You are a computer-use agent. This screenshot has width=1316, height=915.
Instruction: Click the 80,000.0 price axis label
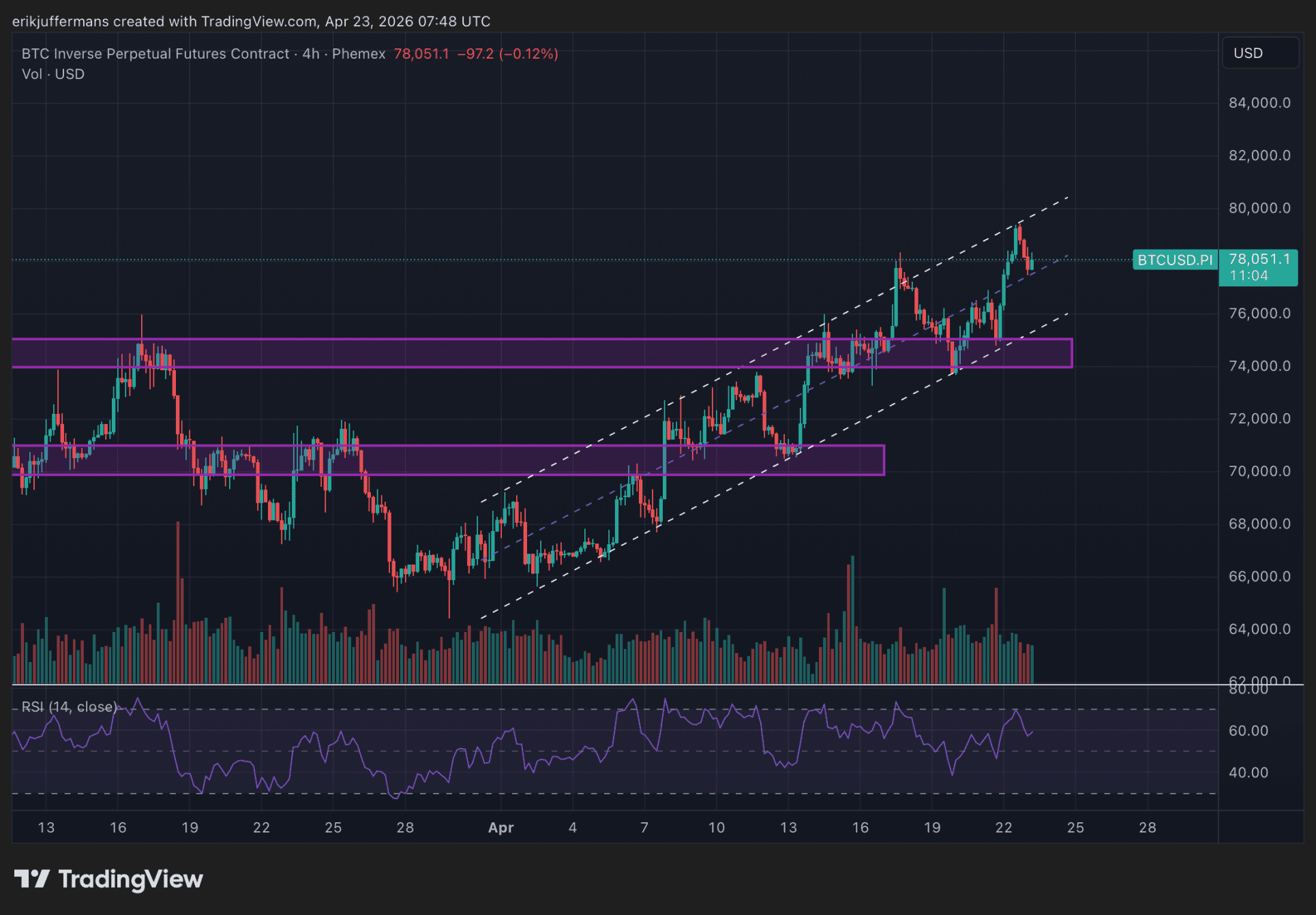[x=1259, y=208]
